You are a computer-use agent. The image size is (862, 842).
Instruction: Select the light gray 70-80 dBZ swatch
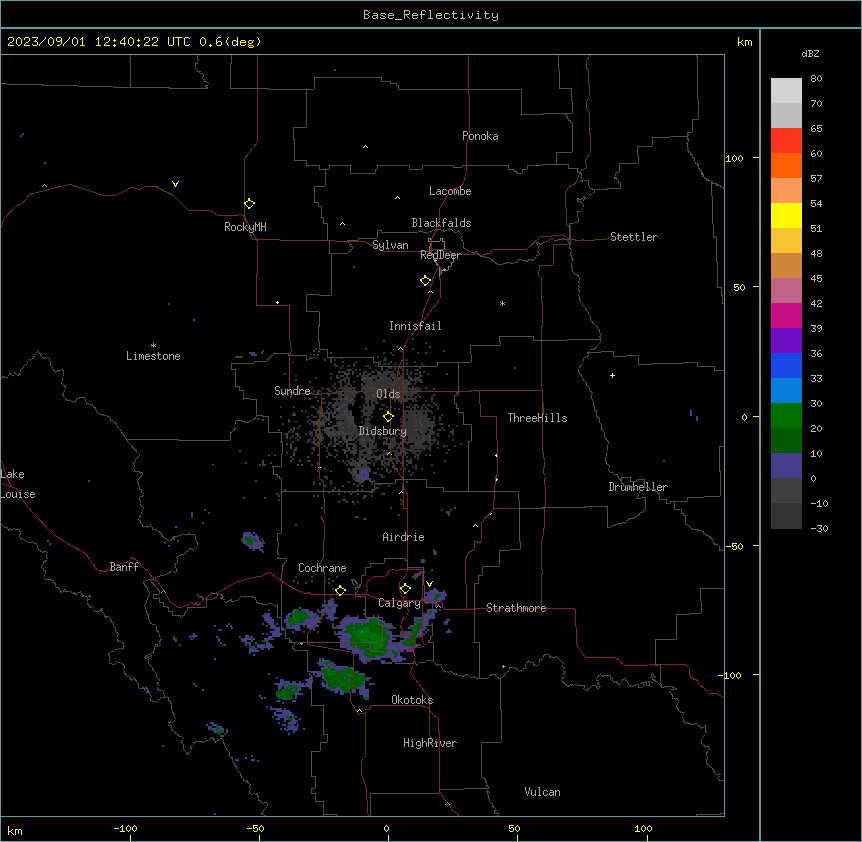pyautogui.click(x=786, y=91)
